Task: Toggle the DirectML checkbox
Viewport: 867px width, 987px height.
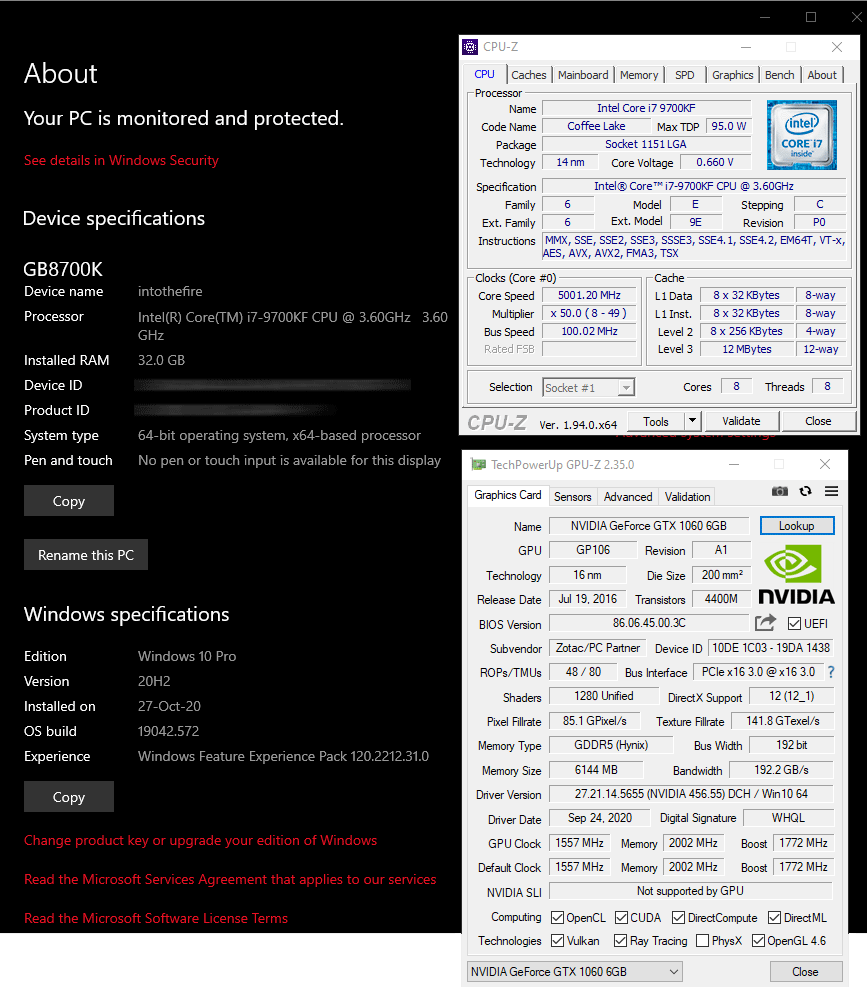Action: pos(774,918)
